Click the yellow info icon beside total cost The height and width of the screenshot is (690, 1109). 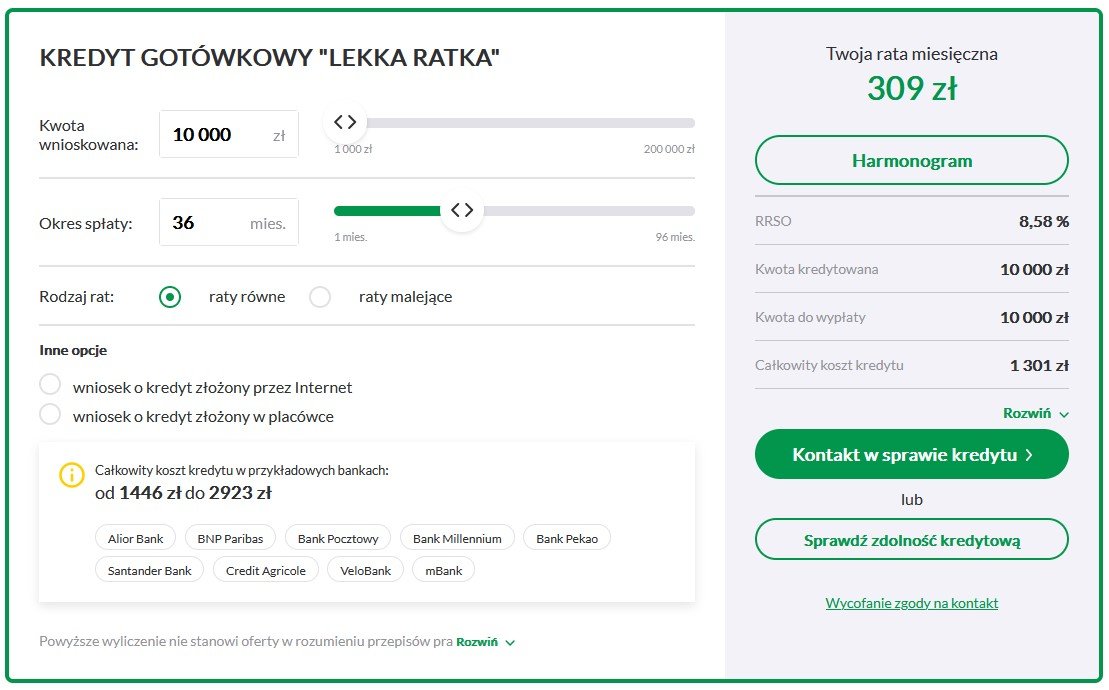(x=71, y=474)
